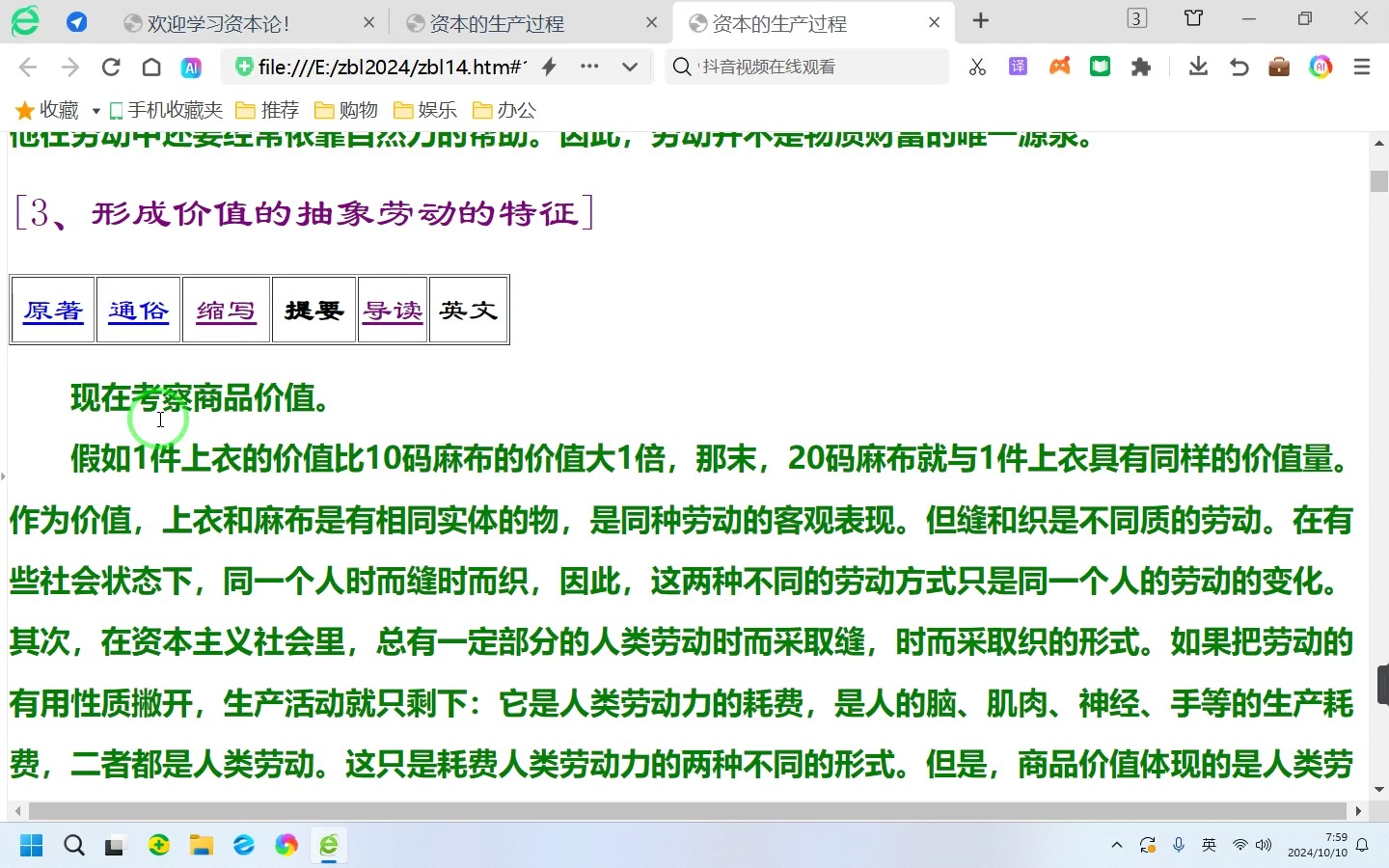Screen dimensions: 1389x868
Task: Toggle the 英 input method indicator
Action: coord(1210,846)
